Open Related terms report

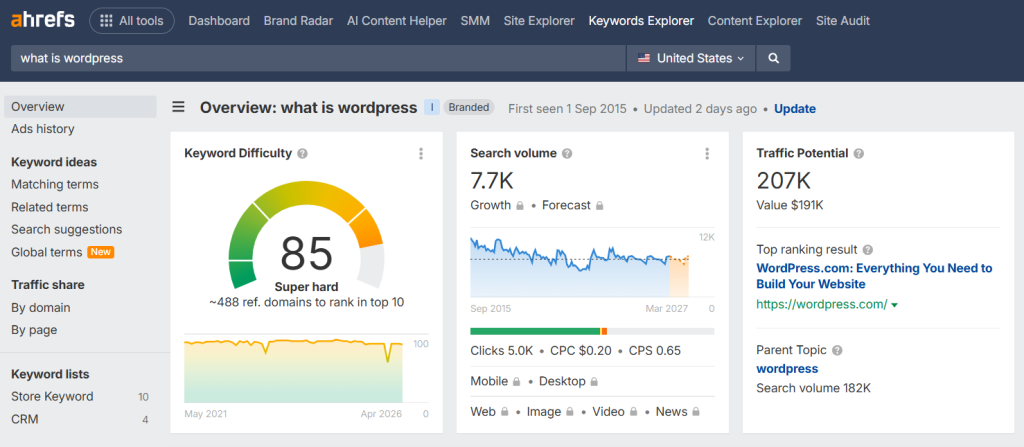50,207
